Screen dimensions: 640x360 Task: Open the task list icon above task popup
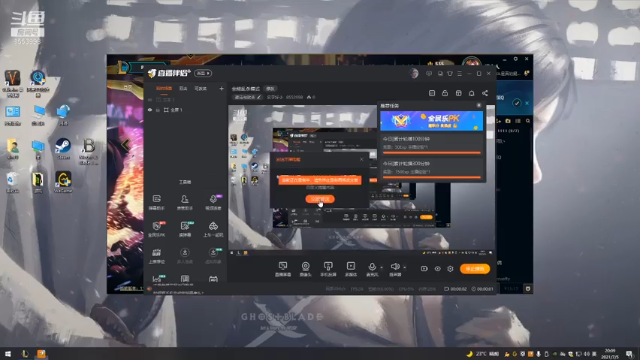(x=432, y=93)
